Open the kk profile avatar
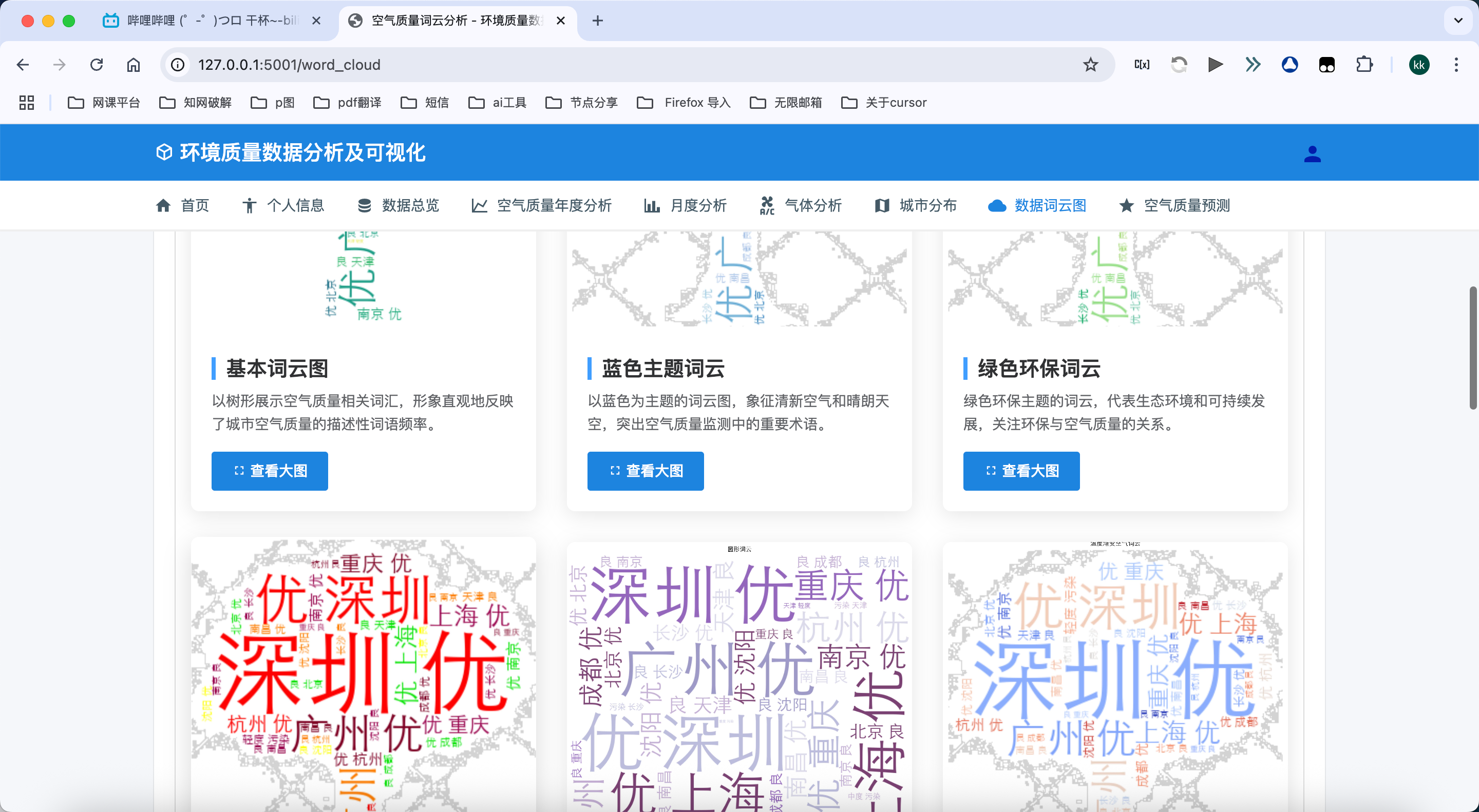The height and width of the screenshot is (812, 1479). [1419, 65]
